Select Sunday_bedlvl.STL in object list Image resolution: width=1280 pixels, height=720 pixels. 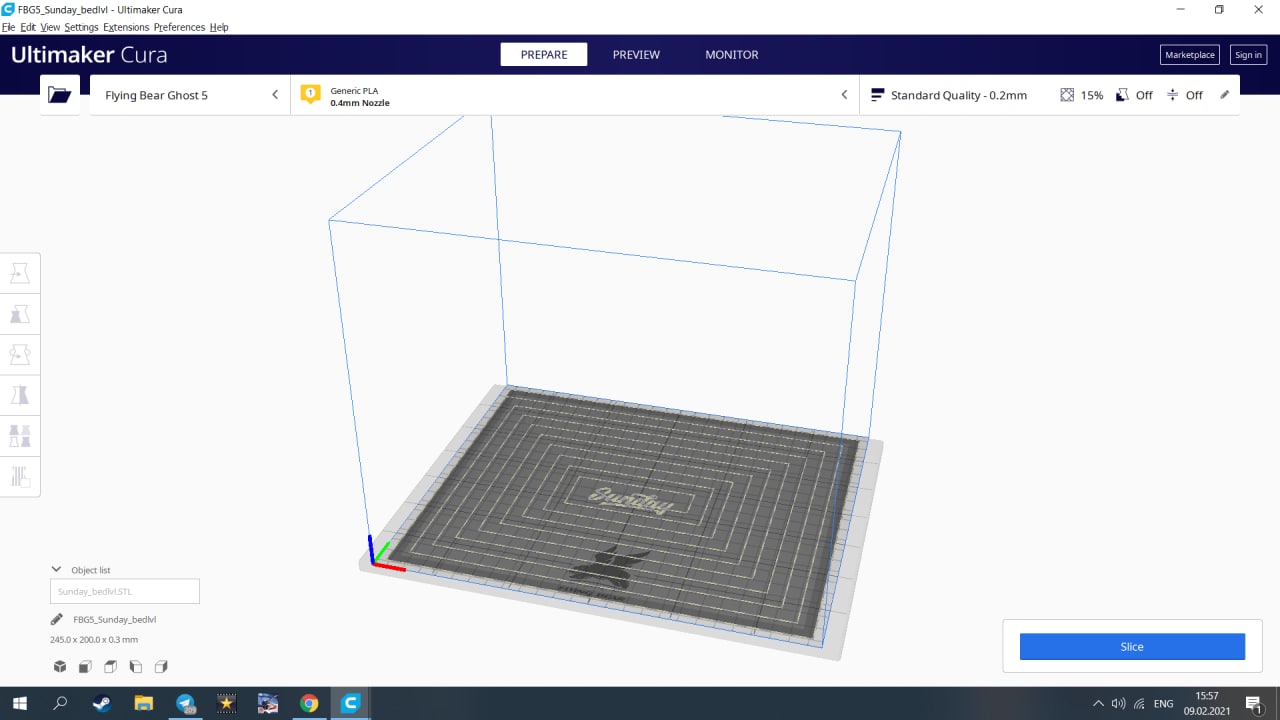pyautogui.click(x=125, y=591)
